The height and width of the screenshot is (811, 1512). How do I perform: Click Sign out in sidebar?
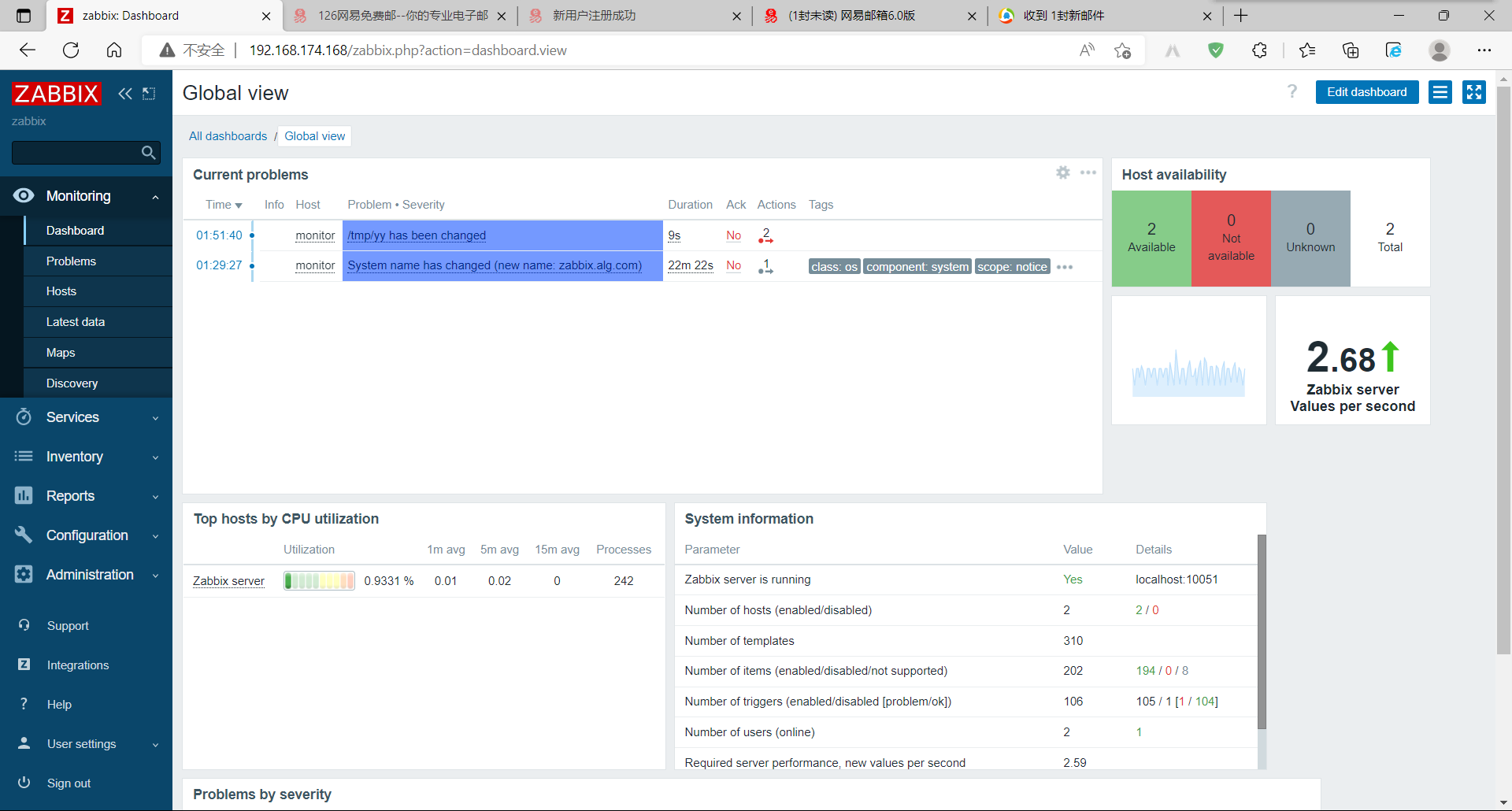69,783
